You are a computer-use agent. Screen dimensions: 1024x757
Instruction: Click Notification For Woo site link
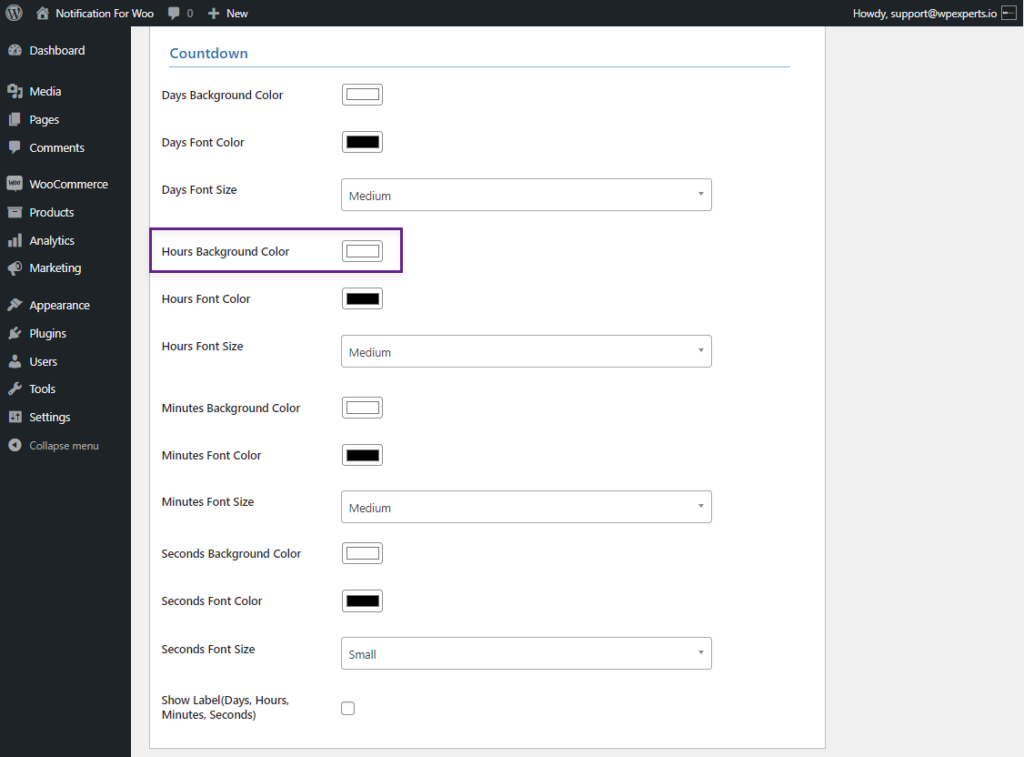[104, 13]
